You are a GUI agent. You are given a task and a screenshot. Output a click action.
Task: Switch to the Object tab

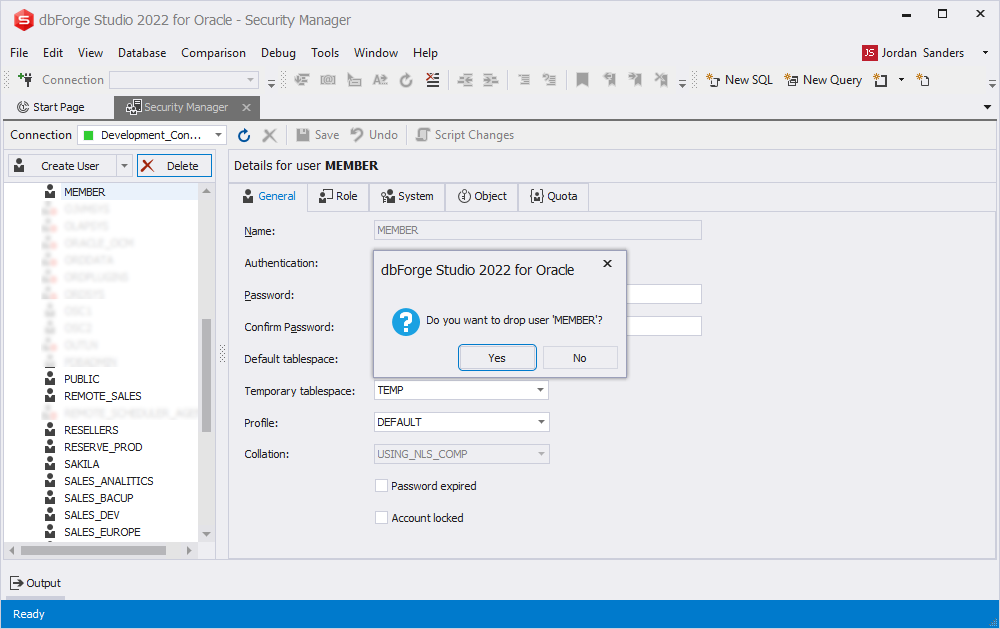pyautogui.click(x=482, y=196)
